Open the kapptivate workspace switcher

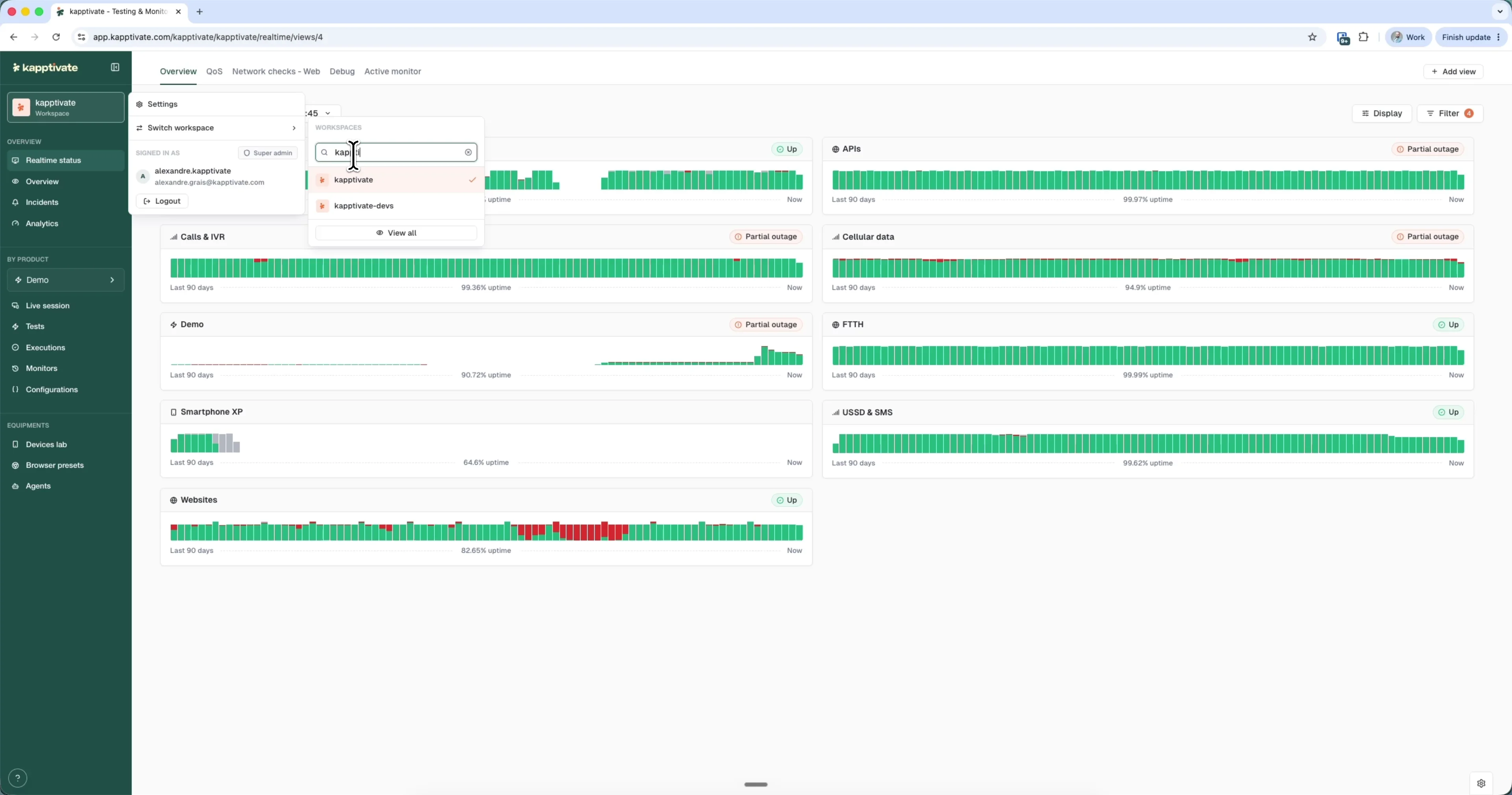[x=66, y=108]
